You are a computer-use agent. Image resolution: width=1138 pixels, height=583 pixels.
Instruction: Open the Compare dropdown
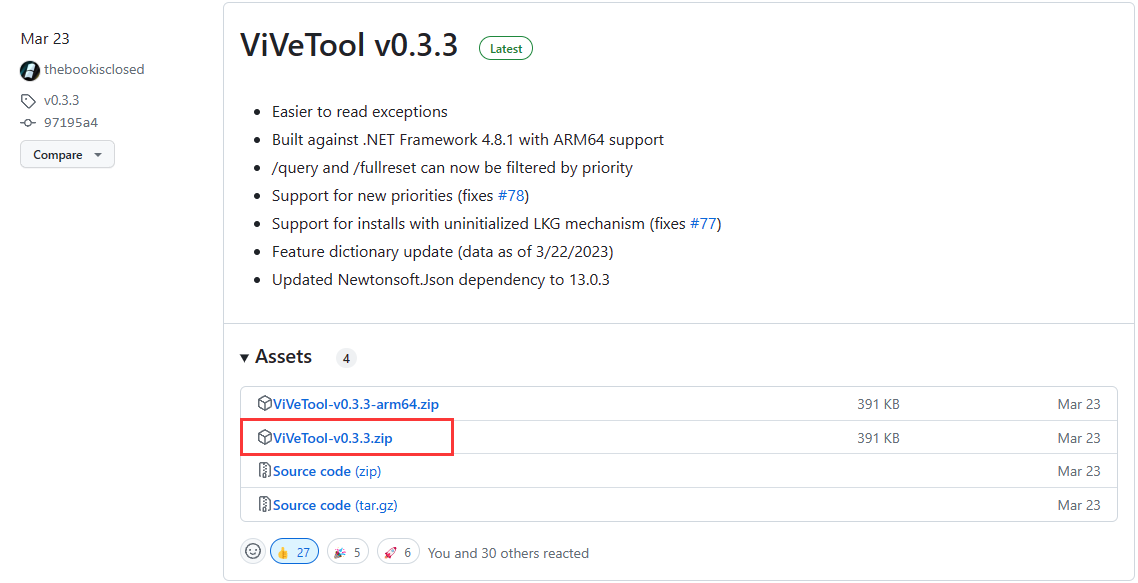67,155
